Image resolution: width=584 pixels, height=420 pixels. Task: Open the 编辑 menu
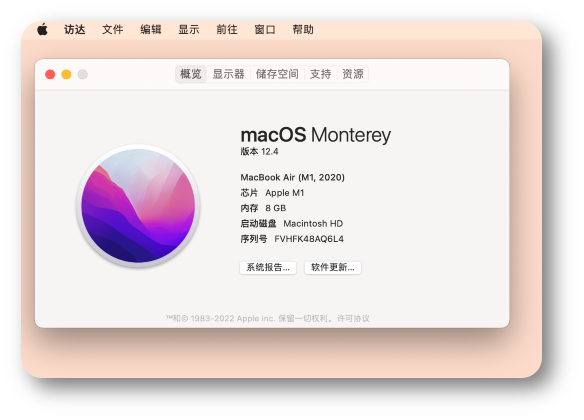click(150, 29)
